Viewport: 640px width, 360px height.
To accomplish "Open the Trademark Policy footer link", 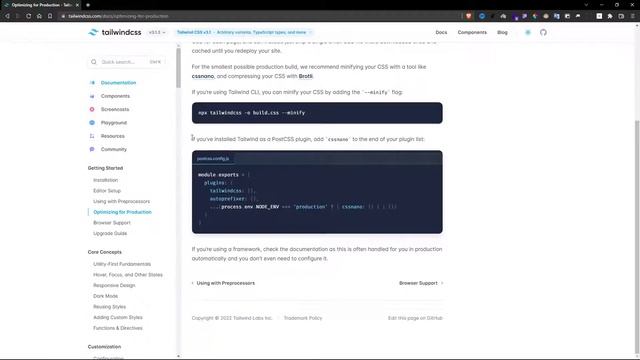I will [303, 318].
